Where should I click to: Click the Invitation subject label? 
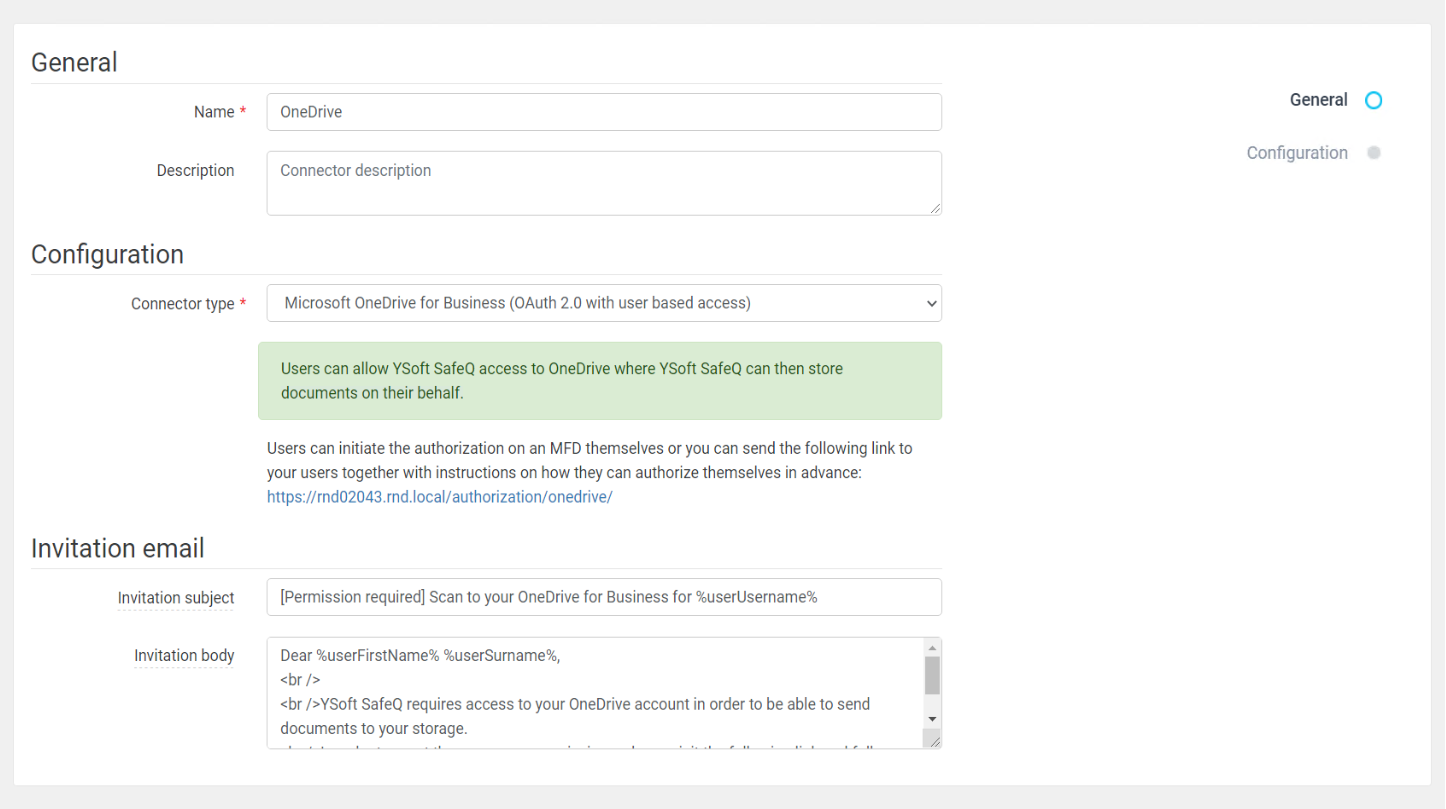coord(176,598)
